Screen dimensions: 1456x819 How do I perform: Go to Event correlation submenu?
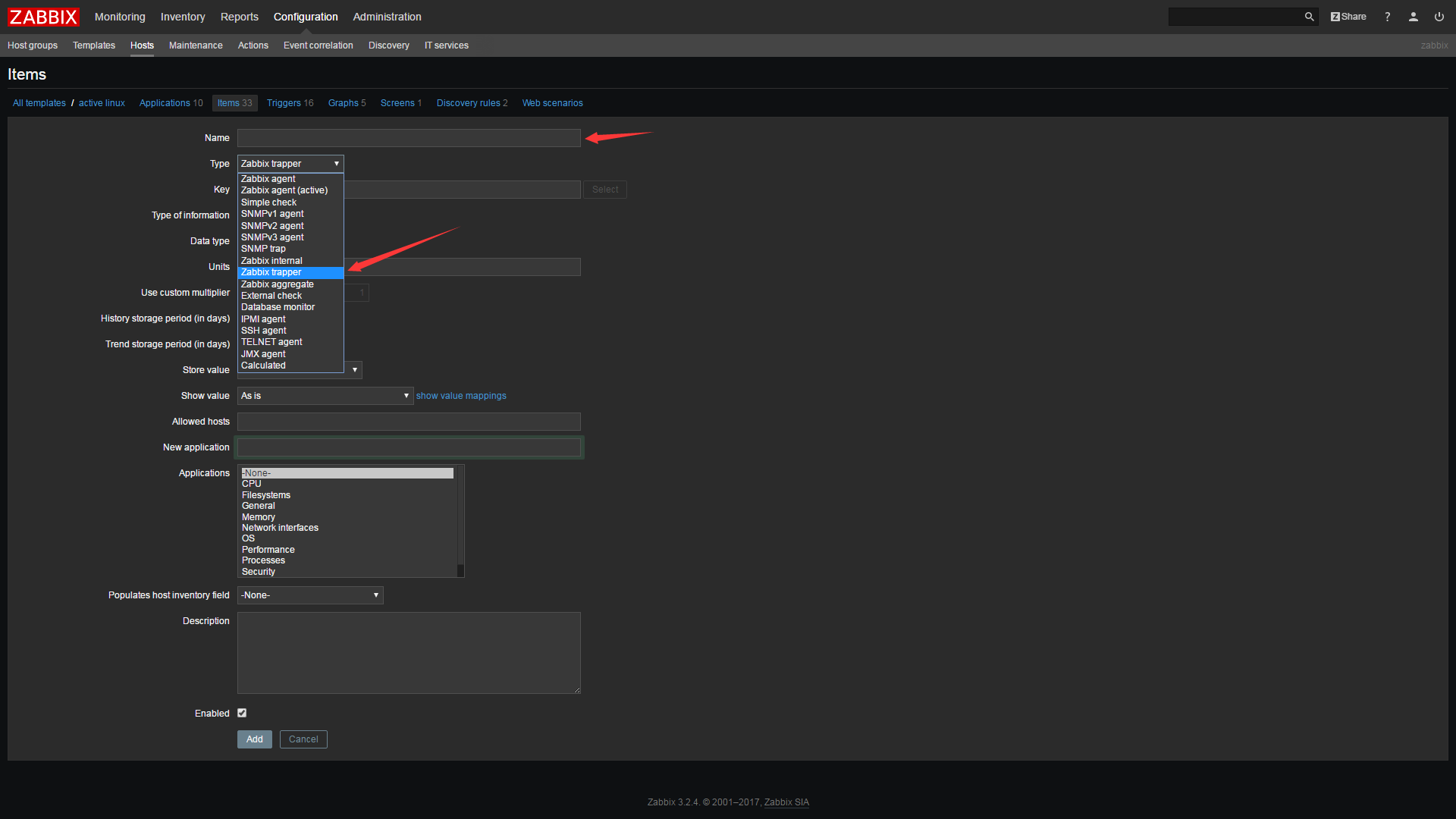pos(318,45)
